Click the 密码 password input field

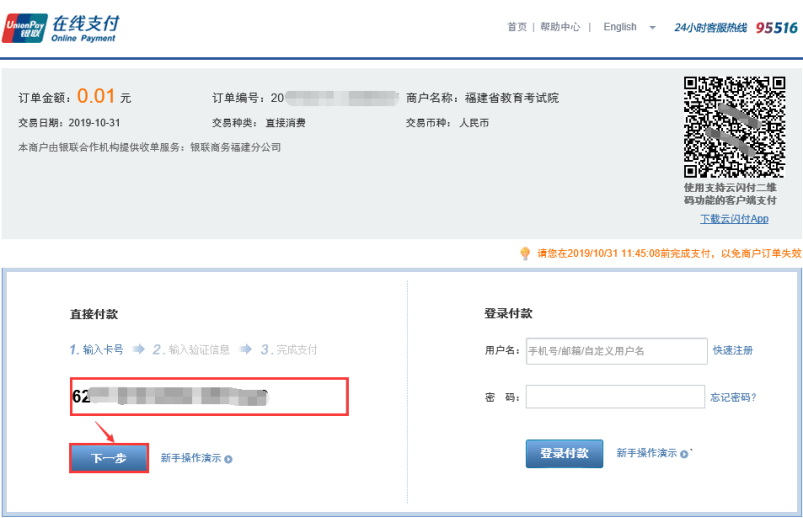click(616, 397)
